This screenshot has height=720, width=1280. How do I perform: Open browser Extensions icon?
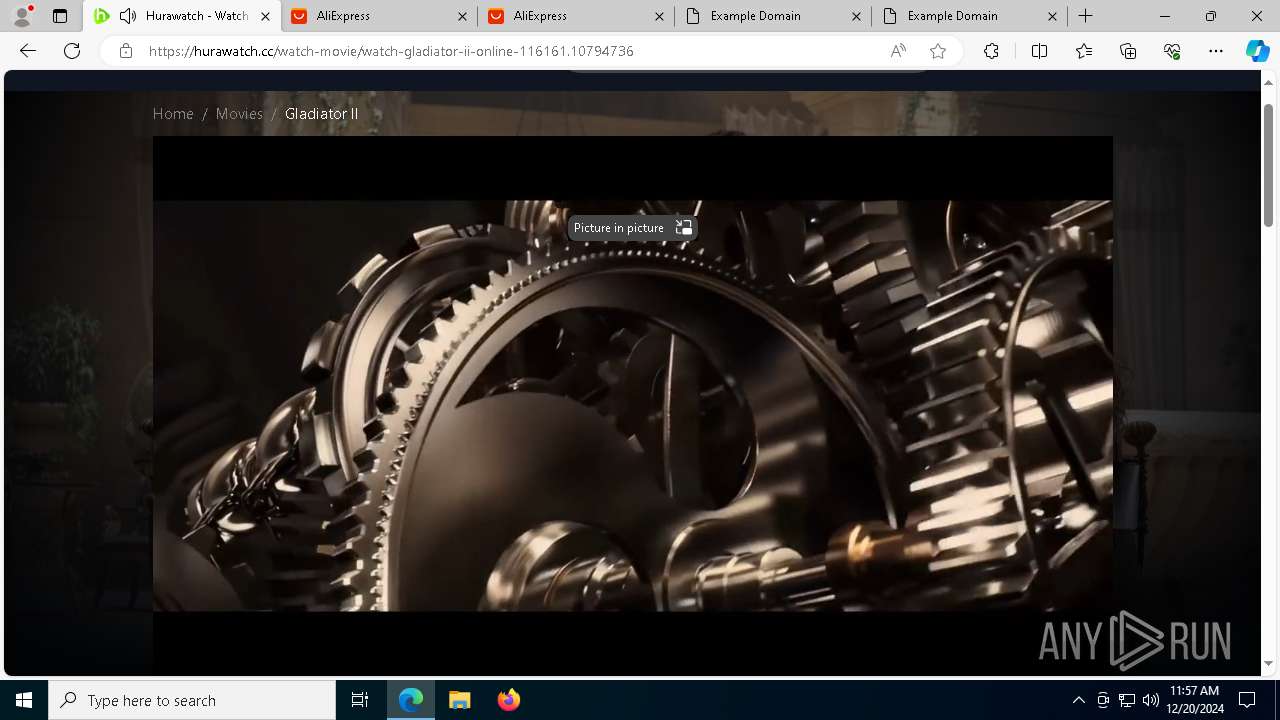pyautogui.click(x=991, y=51)
